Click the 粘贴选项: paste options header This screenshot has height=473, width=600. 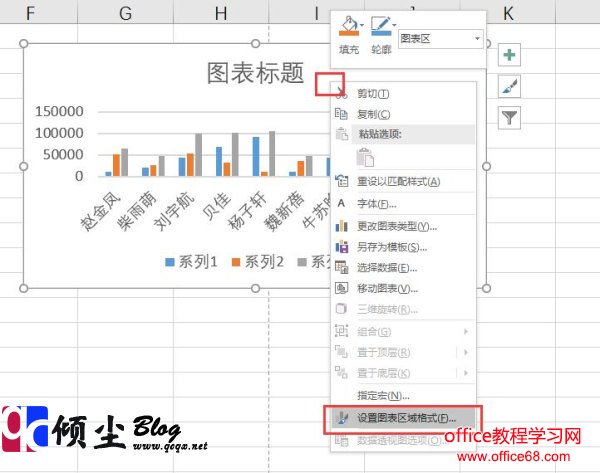[413, 134]
